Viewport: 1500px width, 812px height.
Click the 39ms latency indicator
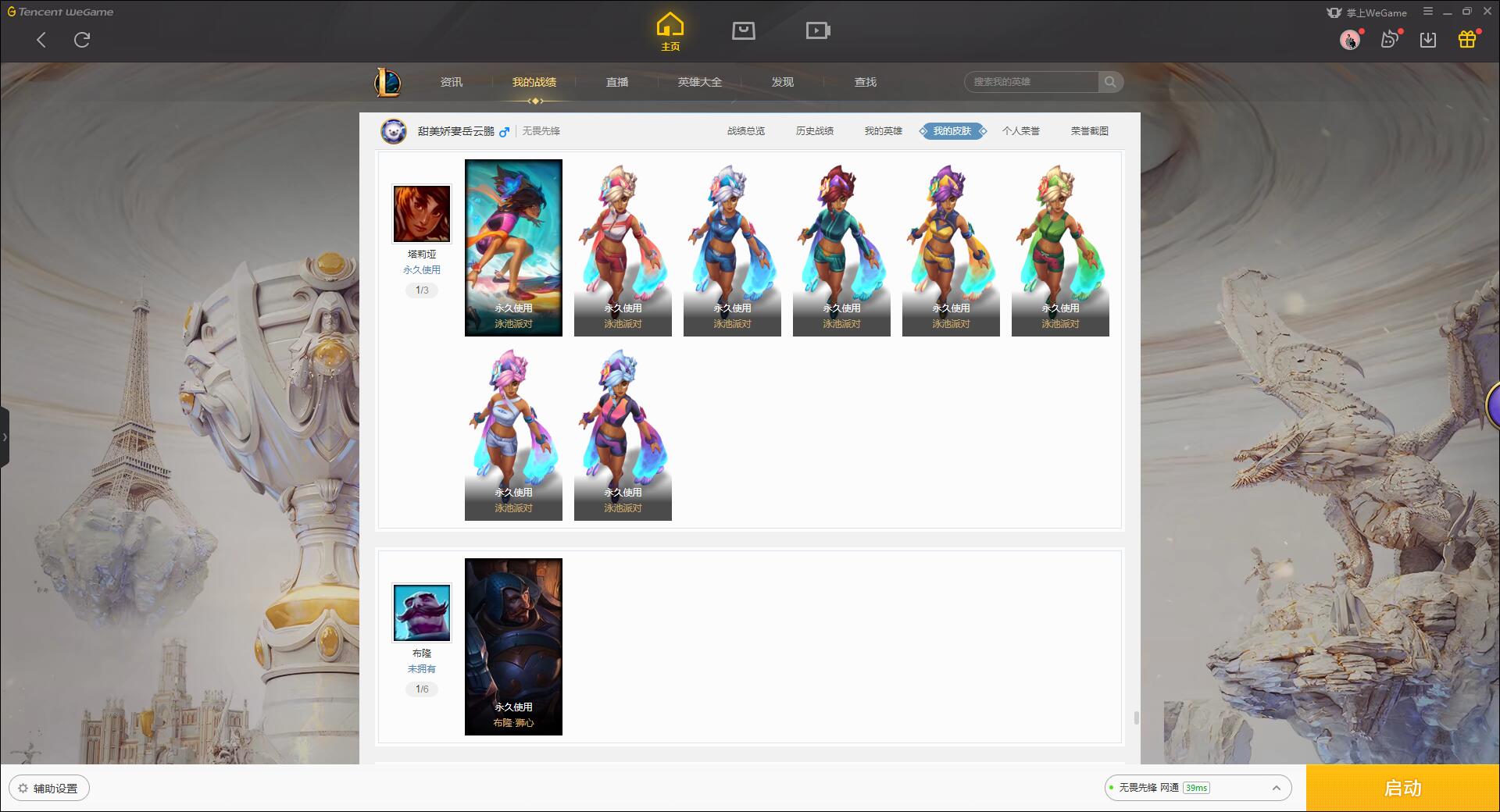point(1196,788)
